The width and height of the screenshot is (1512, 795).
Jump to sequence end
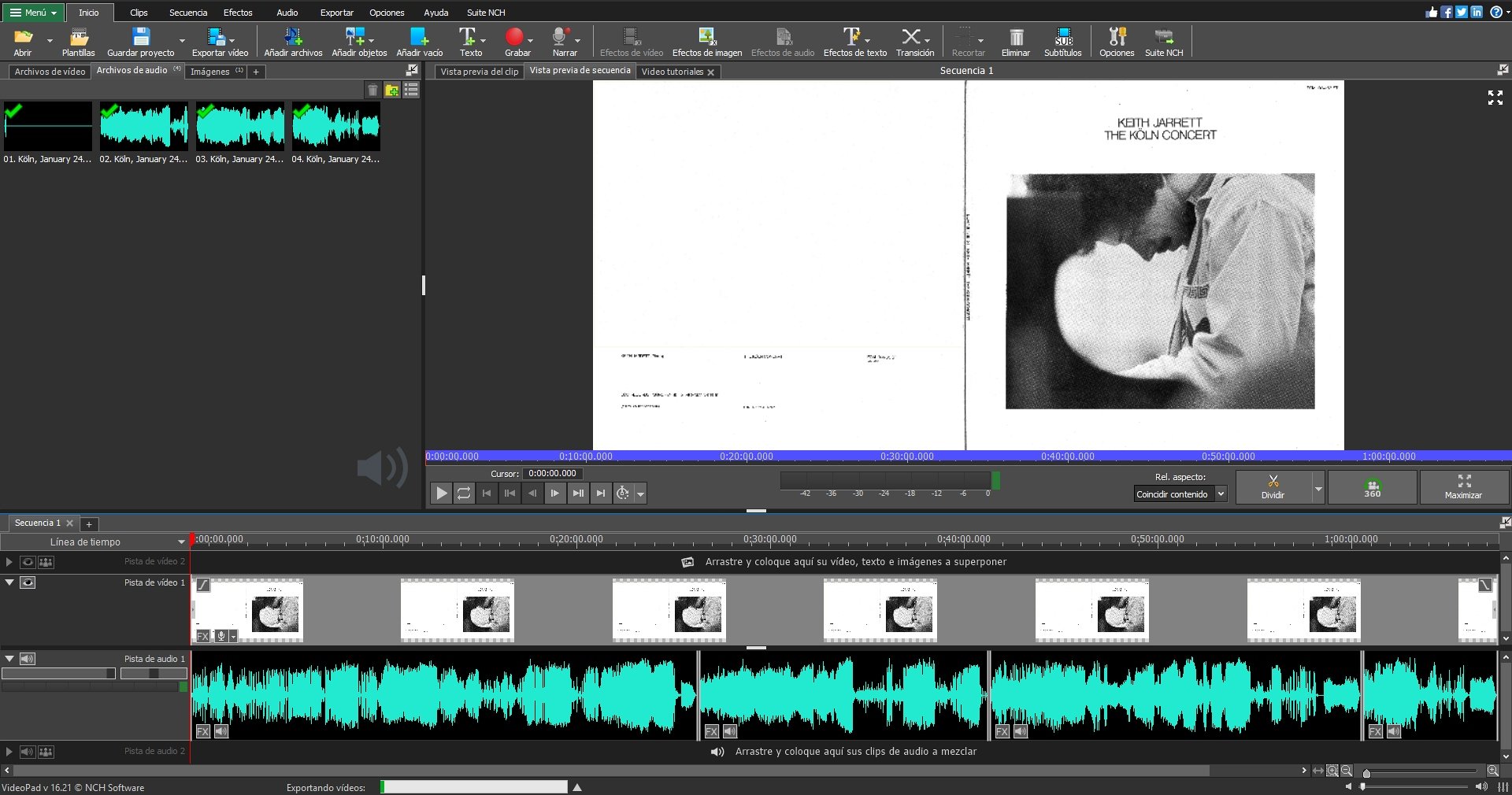pos(601,494)
